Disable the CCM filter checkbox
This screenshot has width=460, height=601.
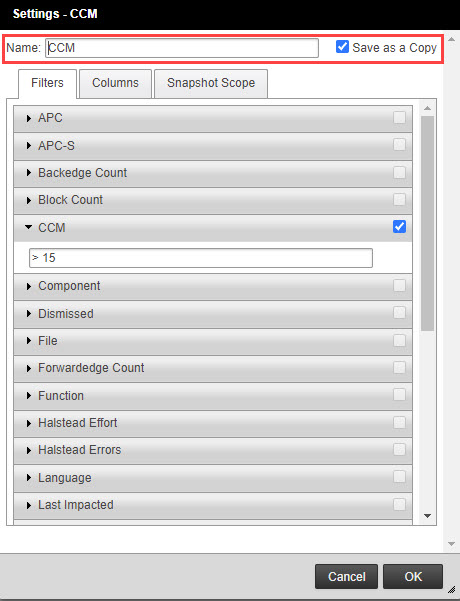click(399, 226)
